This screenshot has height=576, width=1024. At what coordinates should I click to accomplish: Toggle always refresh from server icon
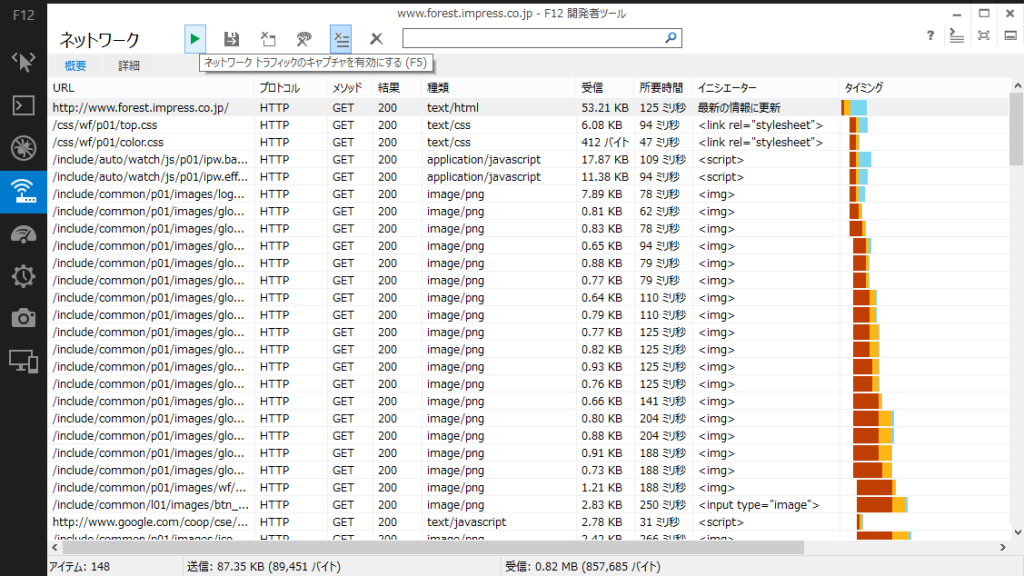(x=268, y=39)
